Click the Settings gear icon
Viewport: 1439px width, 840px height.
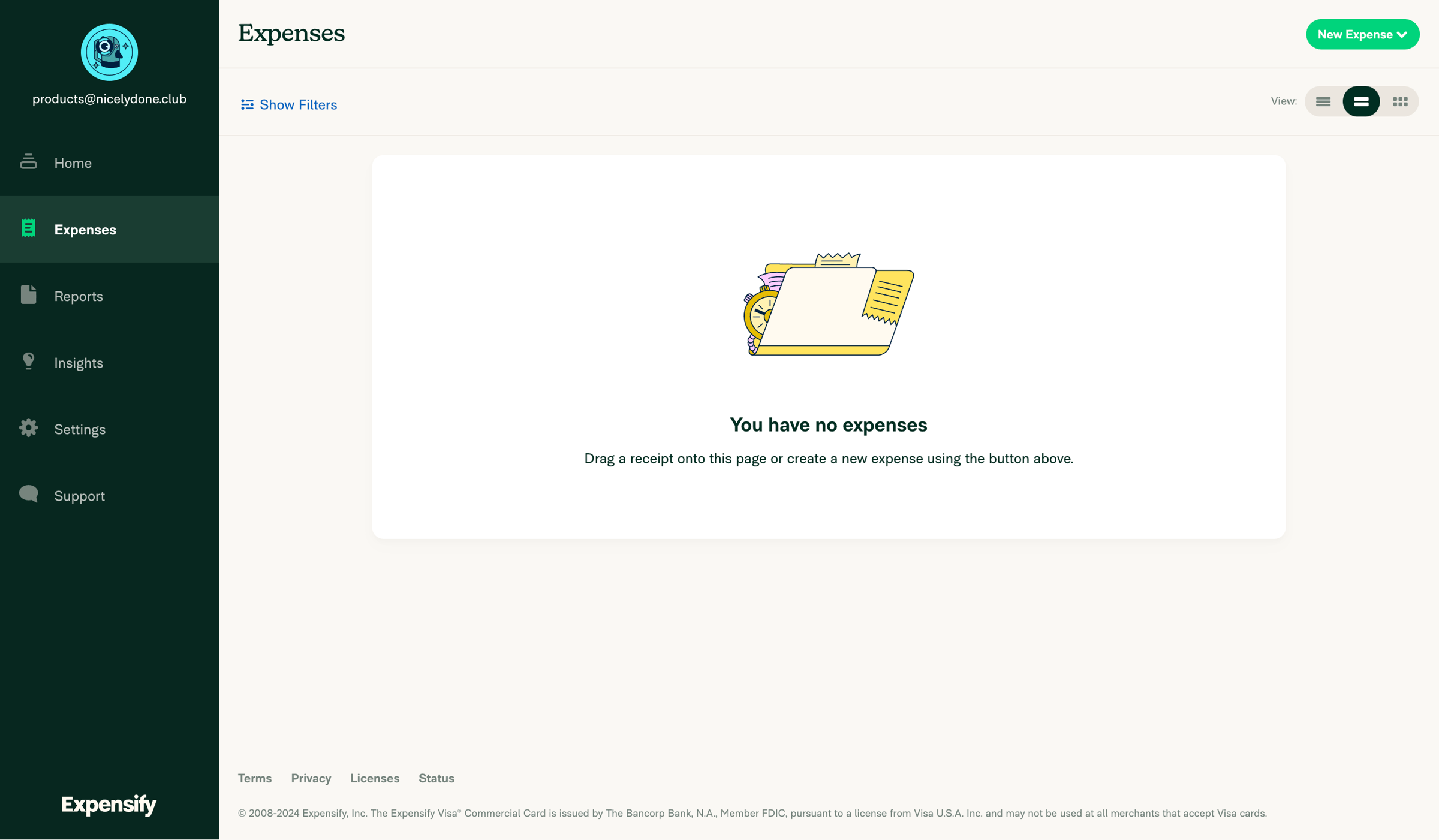[x=28, y=427]
